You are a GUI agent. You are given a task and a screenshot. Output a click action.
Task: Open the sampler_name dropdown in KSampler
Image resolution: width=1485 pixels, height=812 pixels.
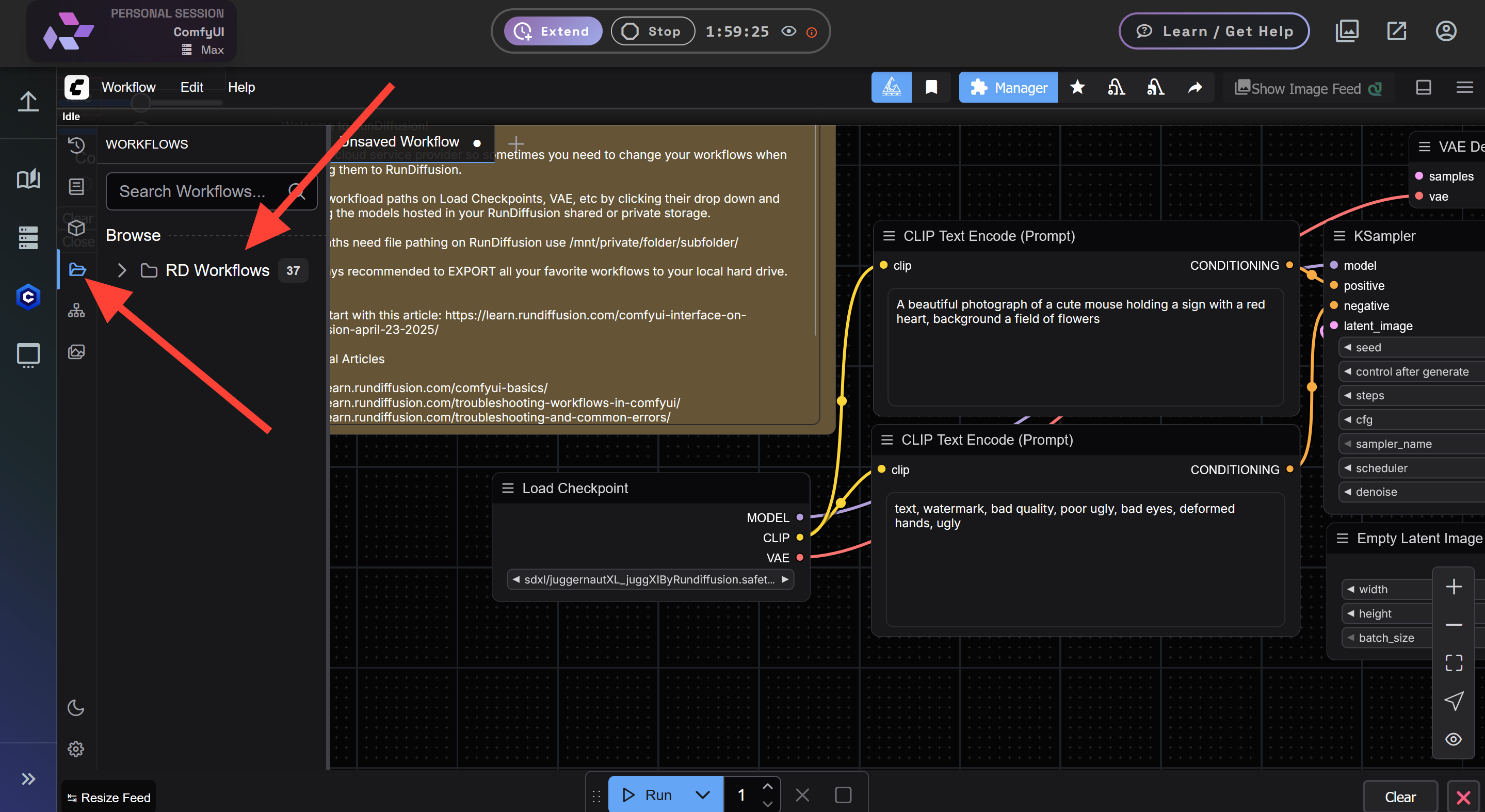point(1412,444)
